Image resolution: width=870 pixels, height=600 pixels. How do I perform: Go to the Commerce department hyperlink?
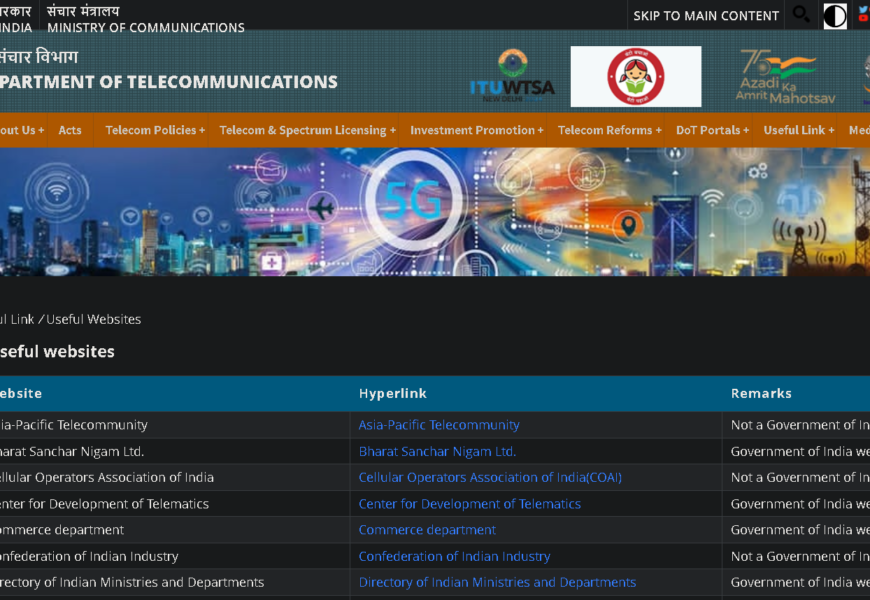pyautogui.click(x=427, y=530)
